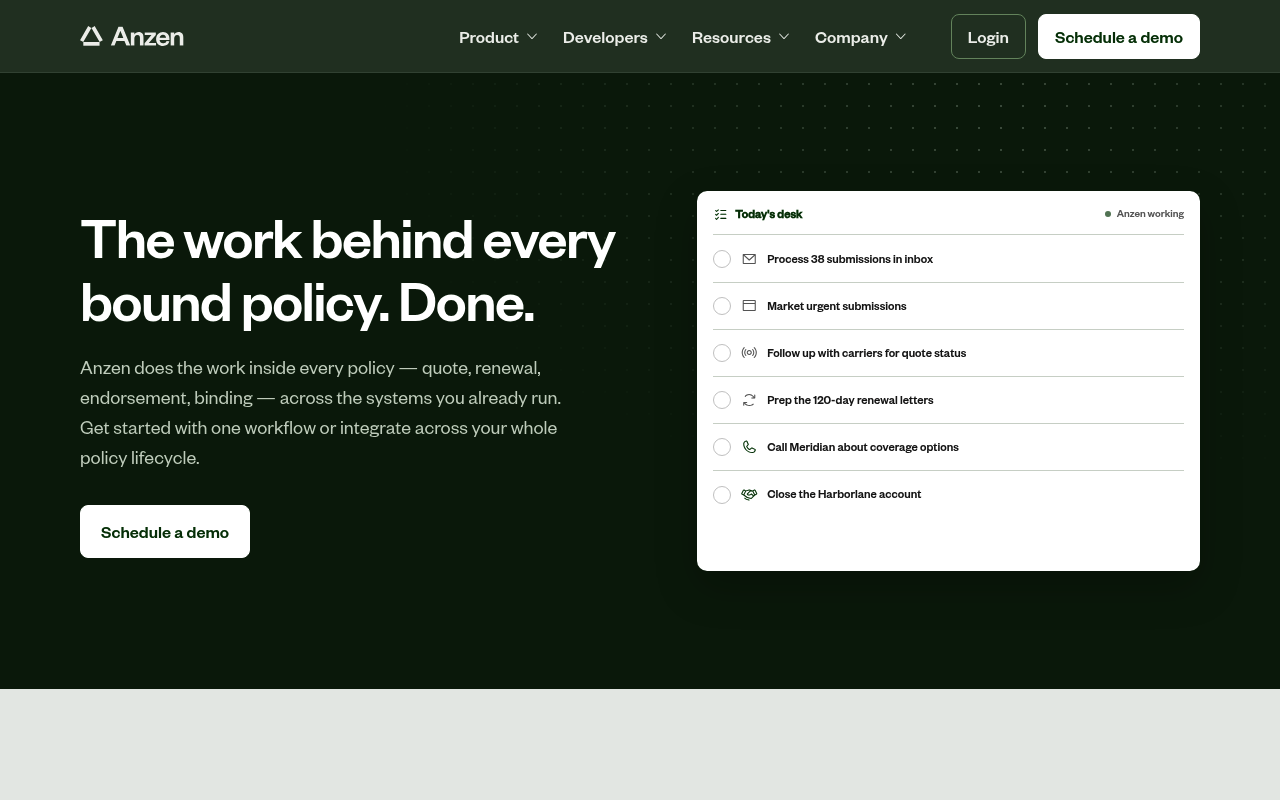Click the Process 38 submissions in inbox text
Screen dimensions: 1280x800
850,259
